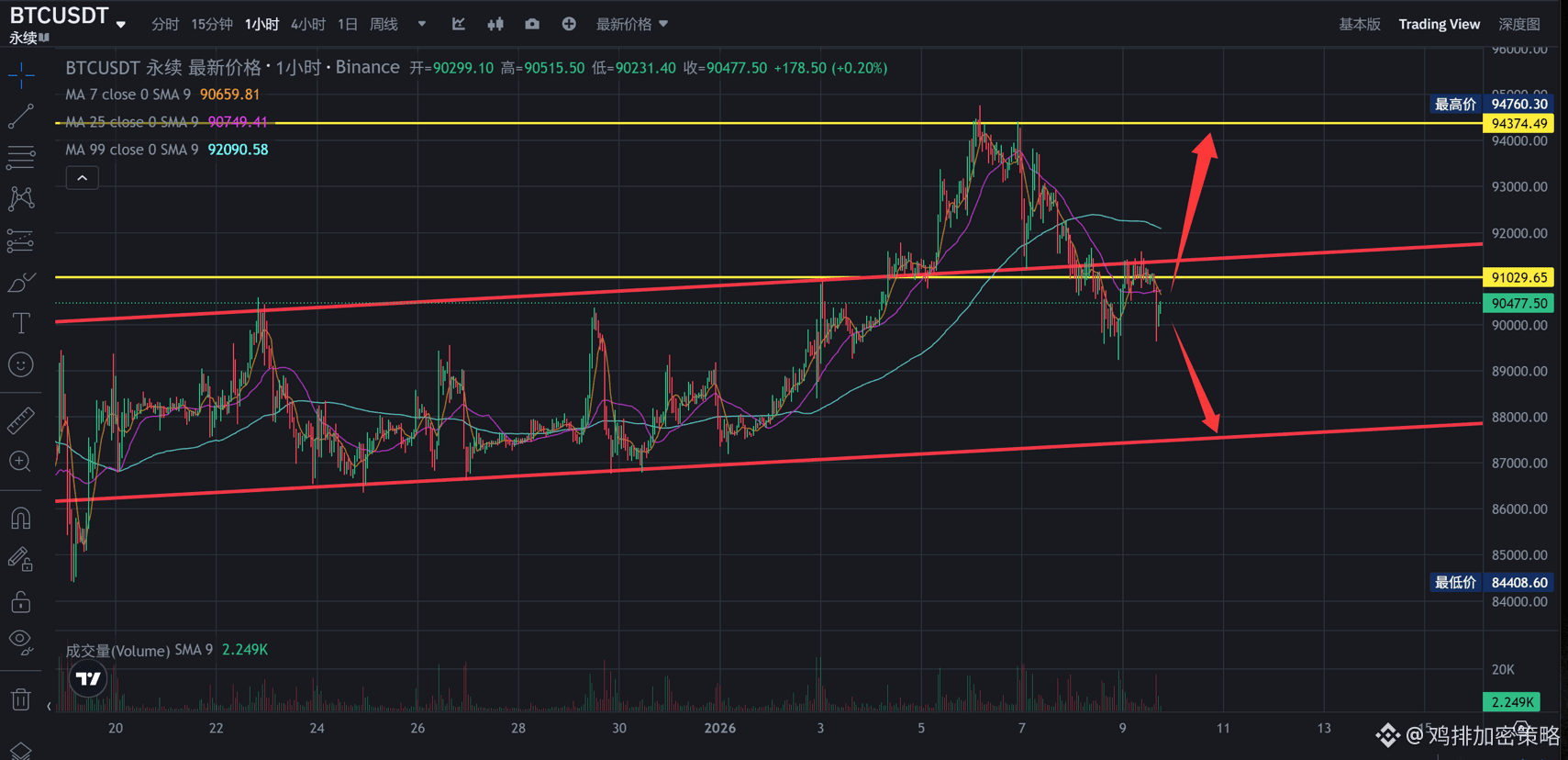Click the 最高价 94760.30 label
The width and height of the screenshot is (1568, 760).
pos(1492,105)
